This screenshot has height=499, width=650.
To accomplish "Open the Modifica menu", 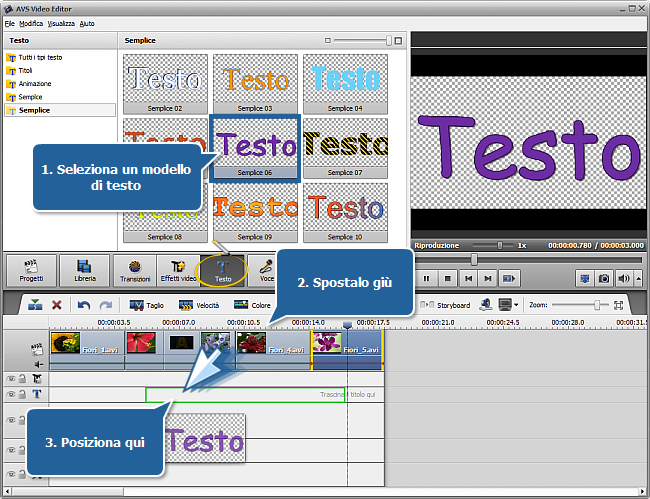I will coord(31,22).
